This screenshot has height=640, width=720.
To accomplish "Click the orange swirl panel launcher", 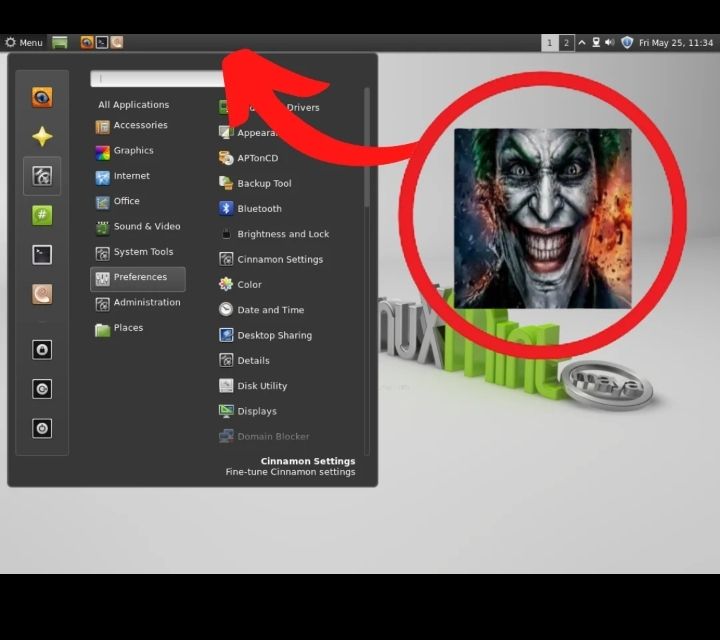I will tap(117, 43).
